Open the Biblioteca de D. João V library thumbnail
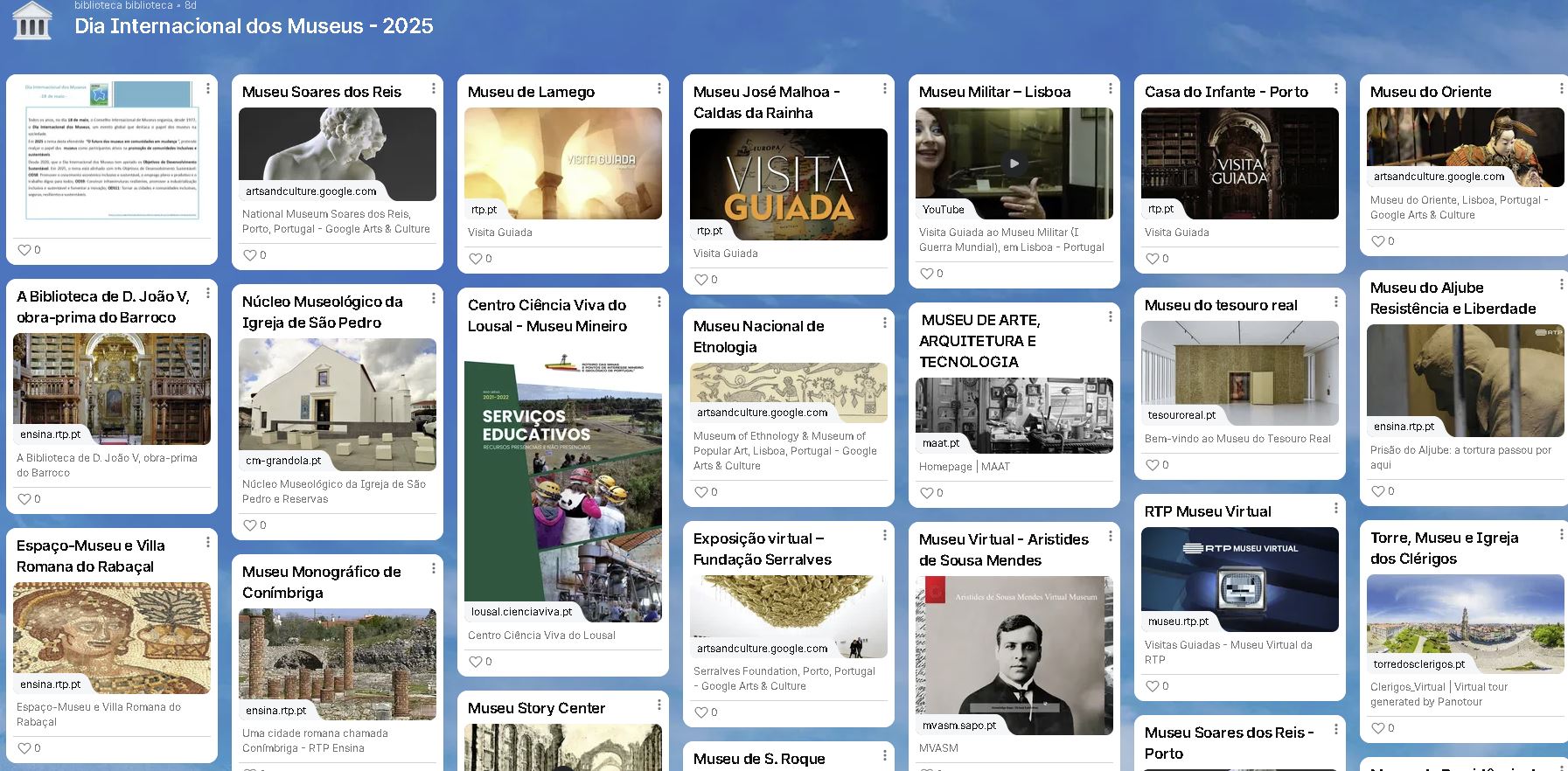 click(112, 389)
